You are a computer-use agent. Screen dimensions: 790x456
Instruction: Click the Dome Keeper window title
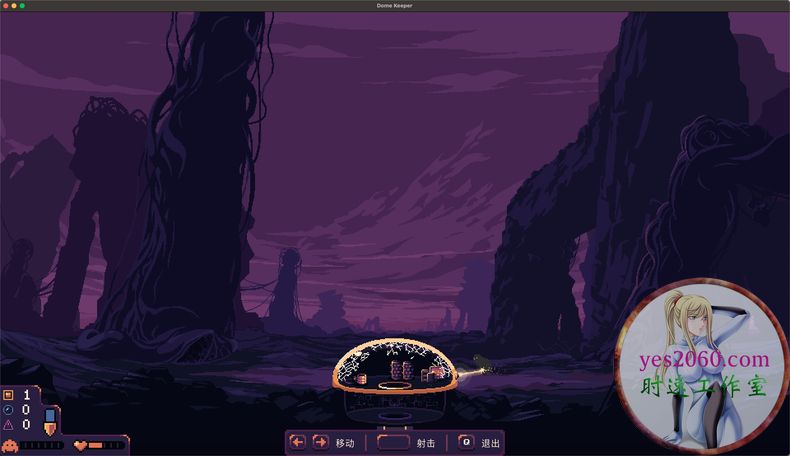click(394, 6)
